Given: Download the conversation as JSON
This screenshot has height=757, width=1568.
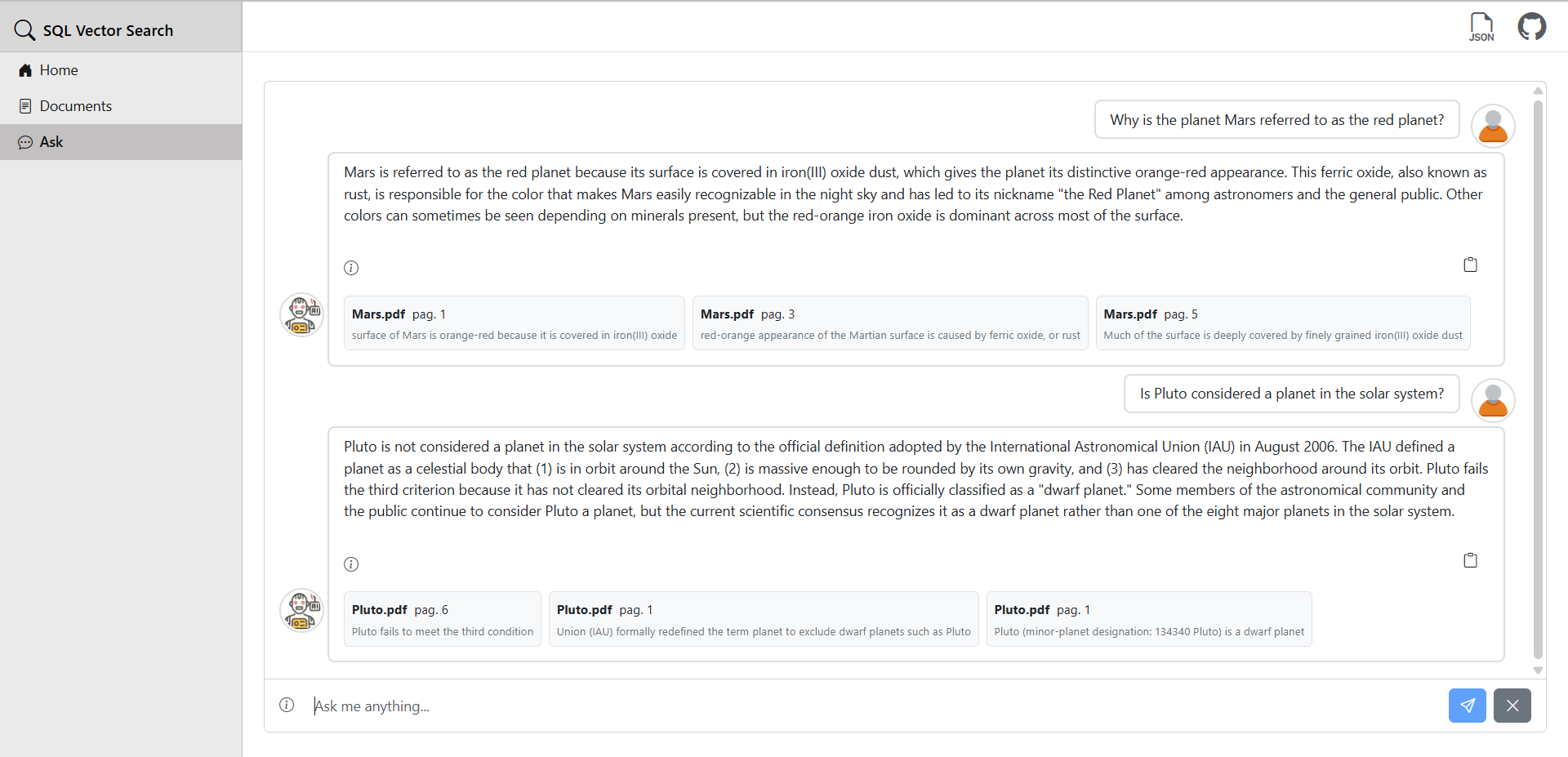Looking at the screenshot, I should click(1481, 27).
